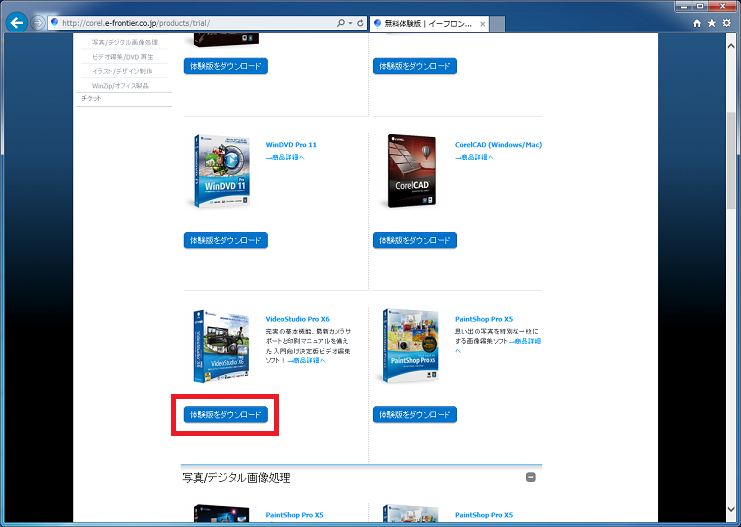Image resolution: width=741 pixels, height=527 pixels.
Task: Select イラスト/デザイン制作 in the sidebar
Action: [x=122, y=71]
